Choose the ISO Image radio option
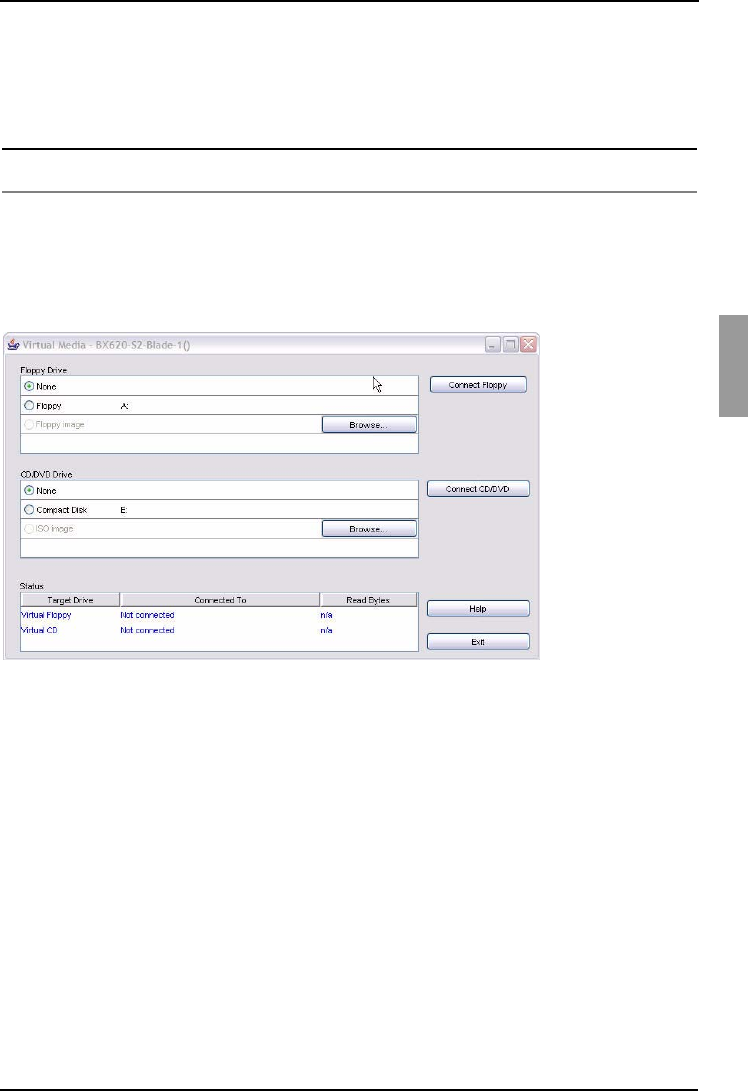 [29, 529]
